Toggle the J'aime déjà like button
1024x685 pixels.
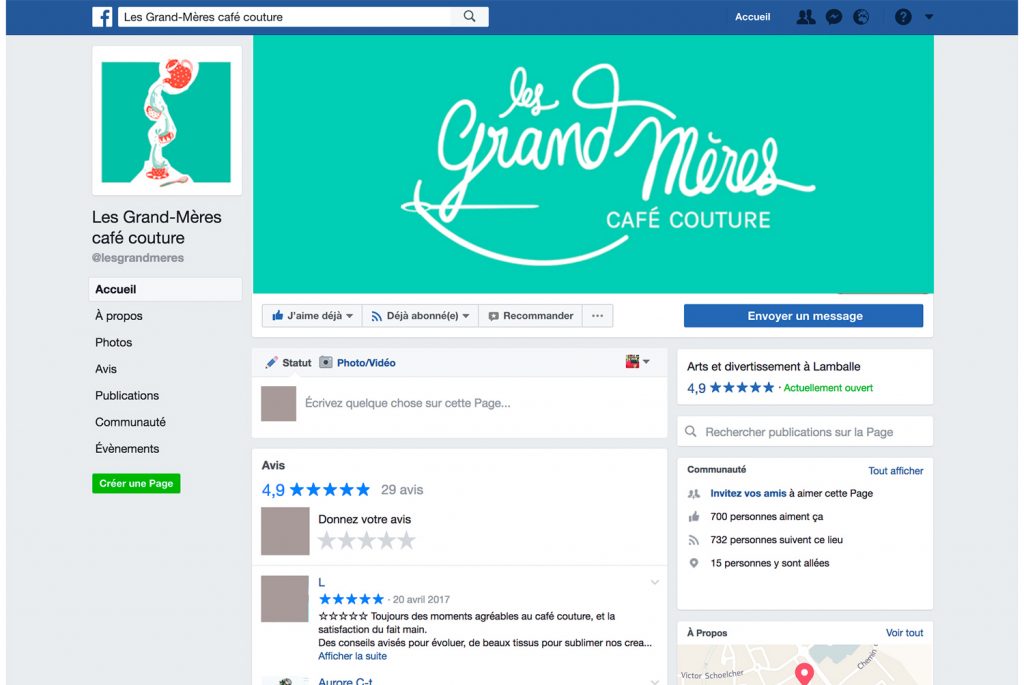coord(312,315)
